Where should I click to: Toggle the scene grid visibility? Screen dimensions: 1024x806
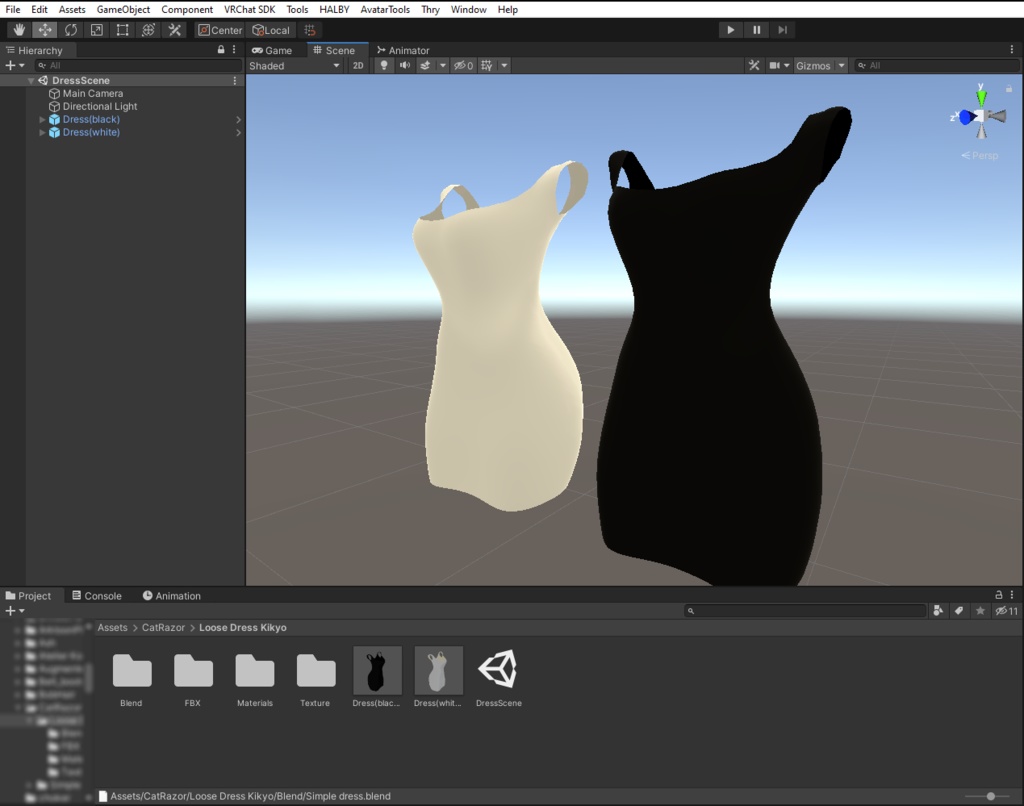(486, 65)
